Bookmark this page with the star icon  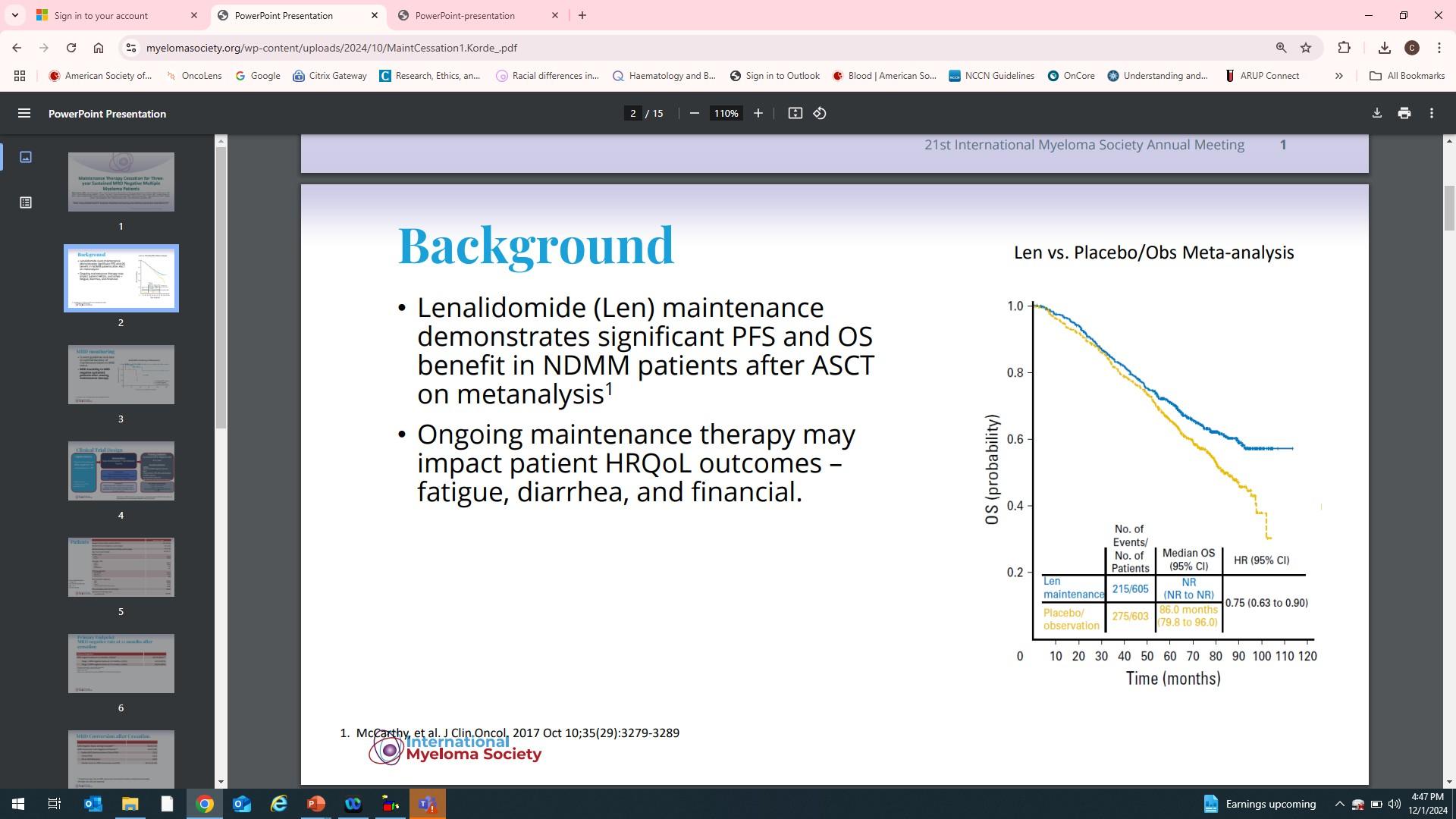(x=1306, y=48)
